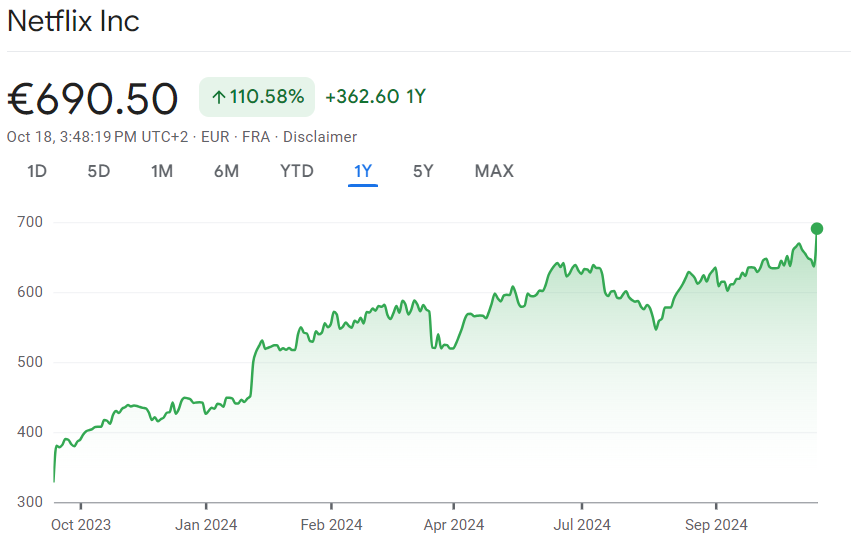Click the Jul 2024 axis label

pos(582,525)
